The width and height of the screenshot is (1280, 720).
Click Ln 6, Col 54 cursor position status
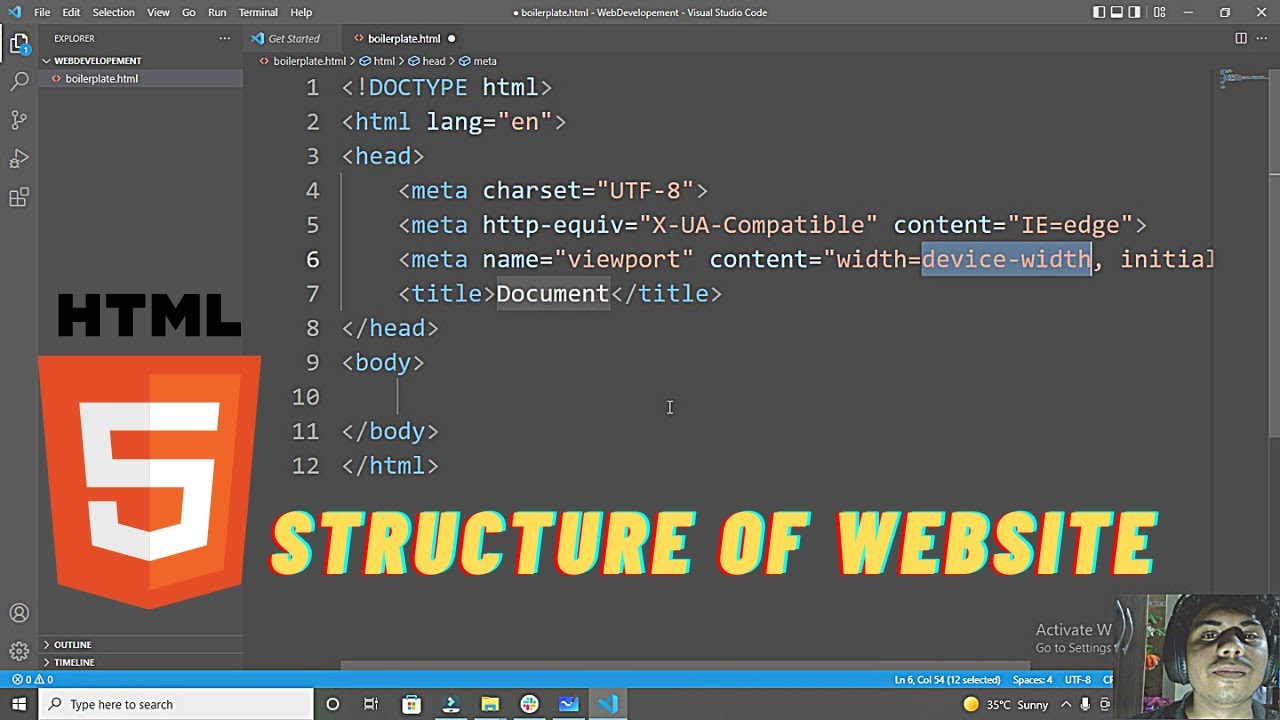946,680
